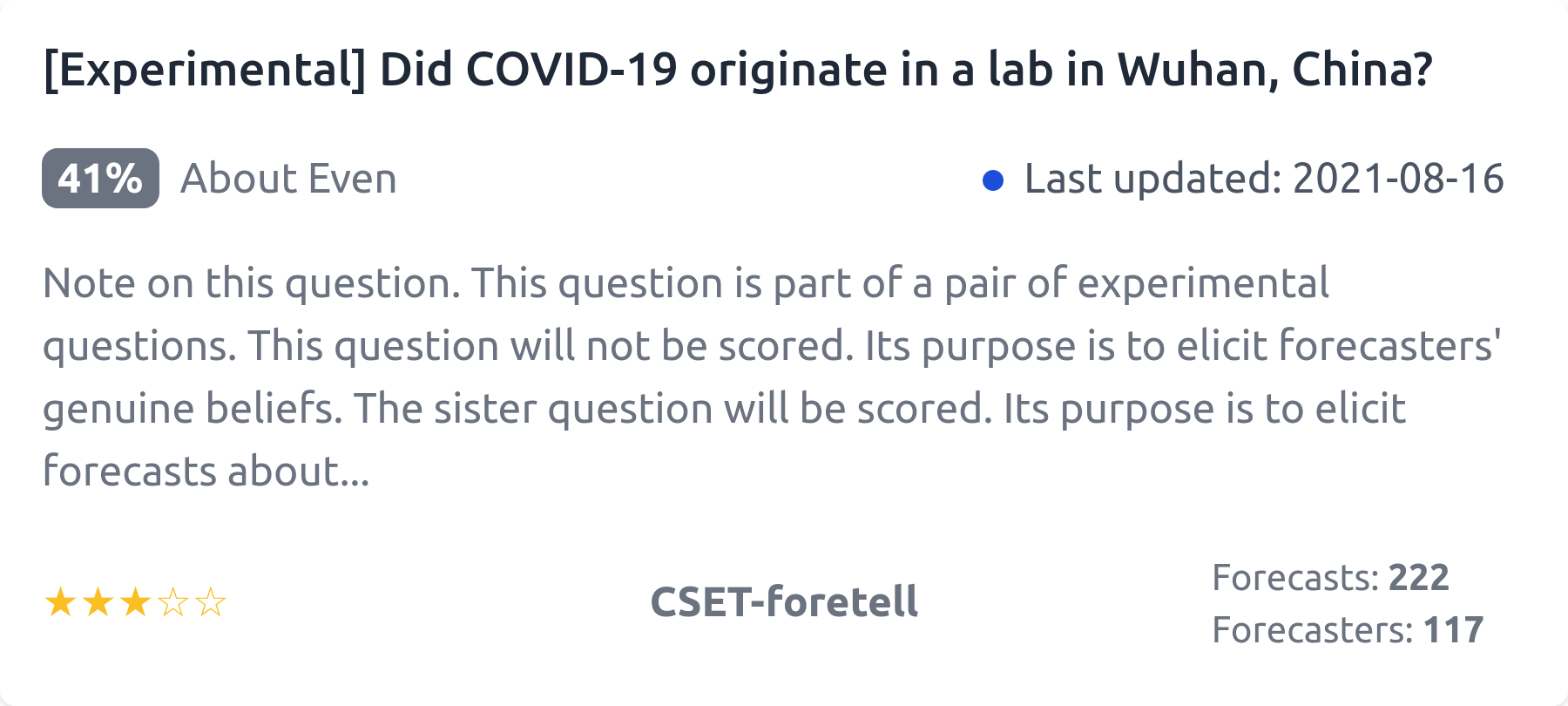
Task: Click the "genuine beliefs" line of the description
Action: (x=192, y=409)
